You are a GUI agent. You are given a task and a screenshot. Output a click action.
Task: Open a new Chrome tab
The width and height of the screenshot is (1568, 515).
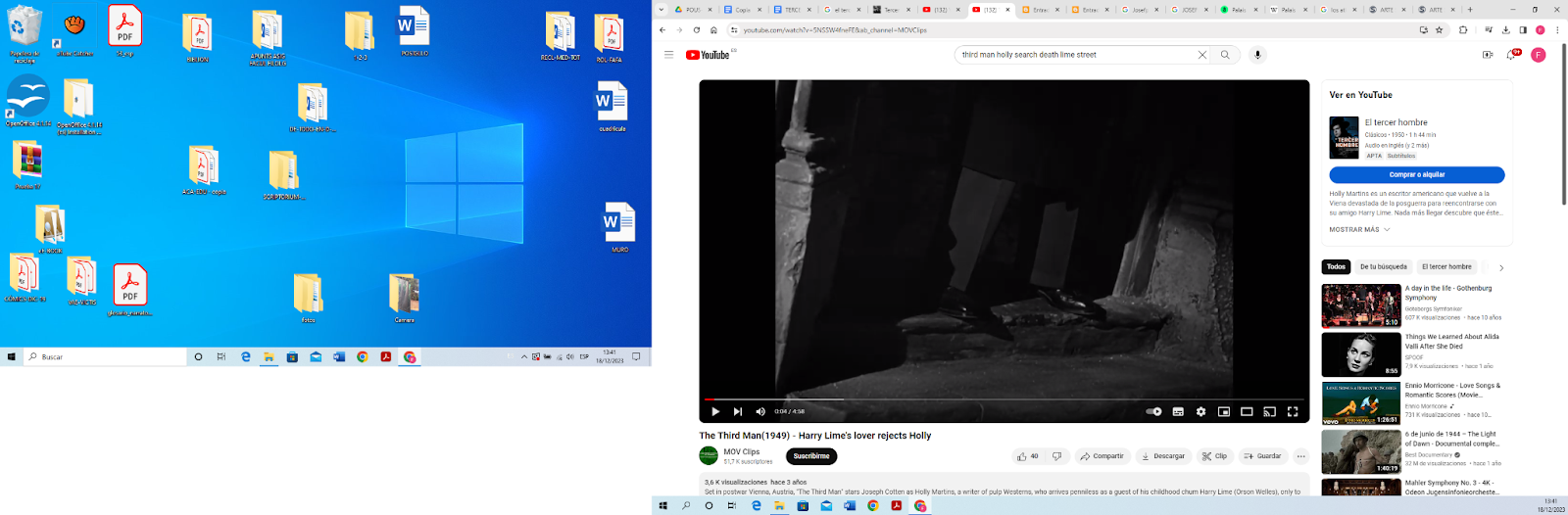pos(1469,10)
